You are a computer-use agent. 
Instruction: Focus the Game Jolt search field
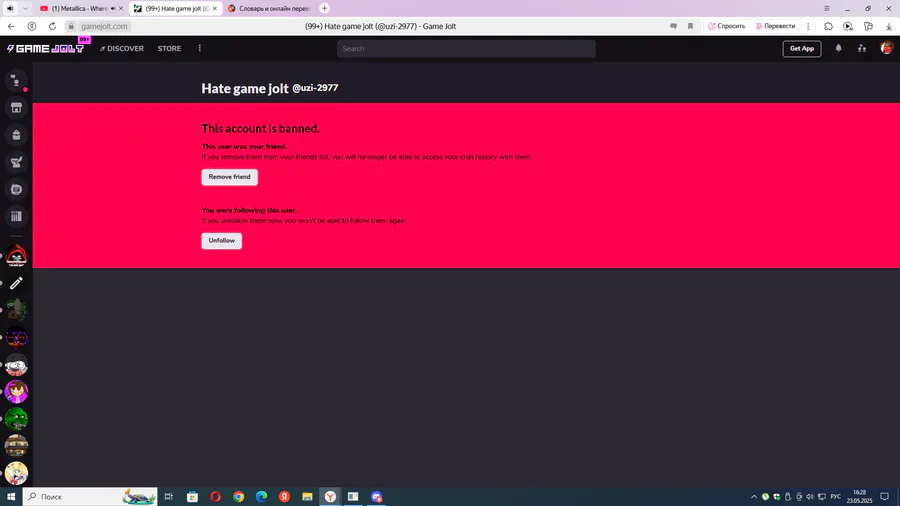pyautogui.click(x=466, y=49)
